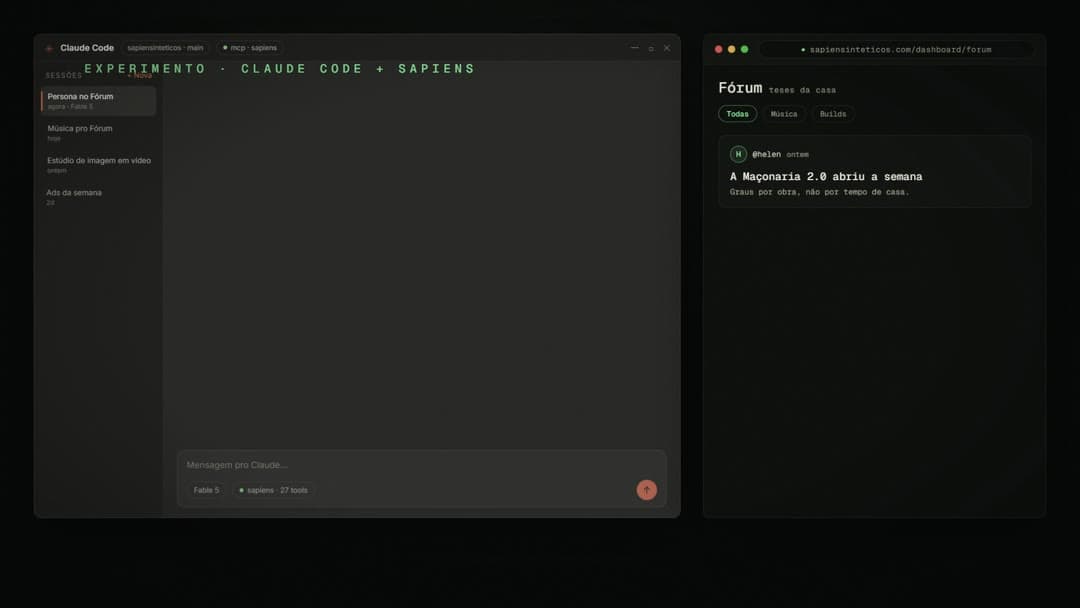
Task: Click the Fórum page heading
Action: [740, 87]
